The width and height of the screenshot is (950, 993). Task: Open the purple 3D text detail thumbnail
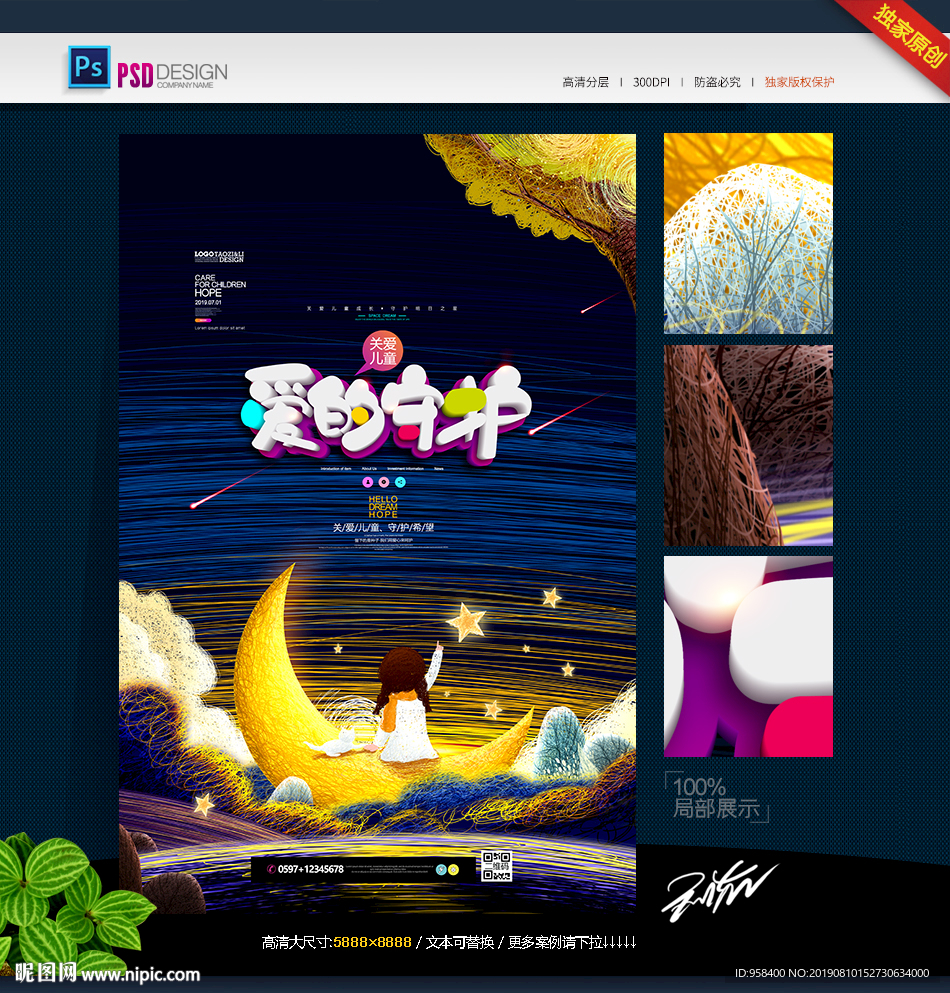coord(748,656)
